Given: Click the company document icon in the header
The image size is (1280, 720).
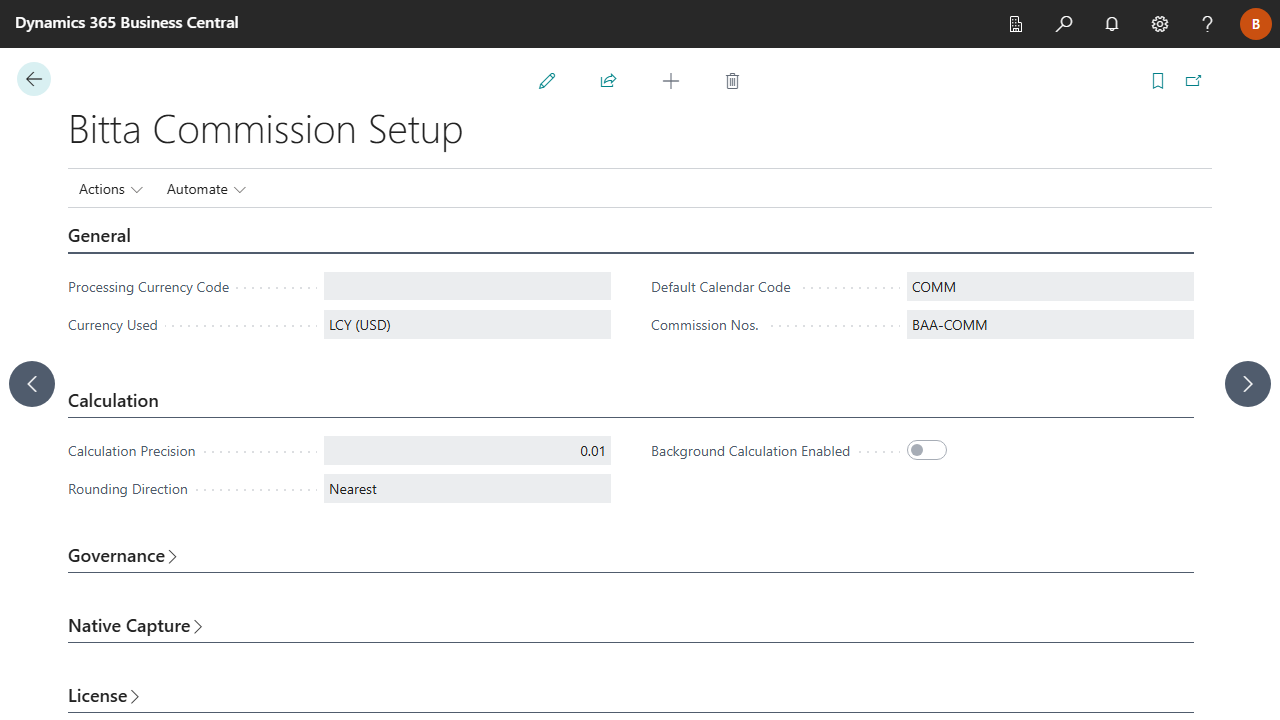Looking at the screenshot, I should (x=1016, y=24).
